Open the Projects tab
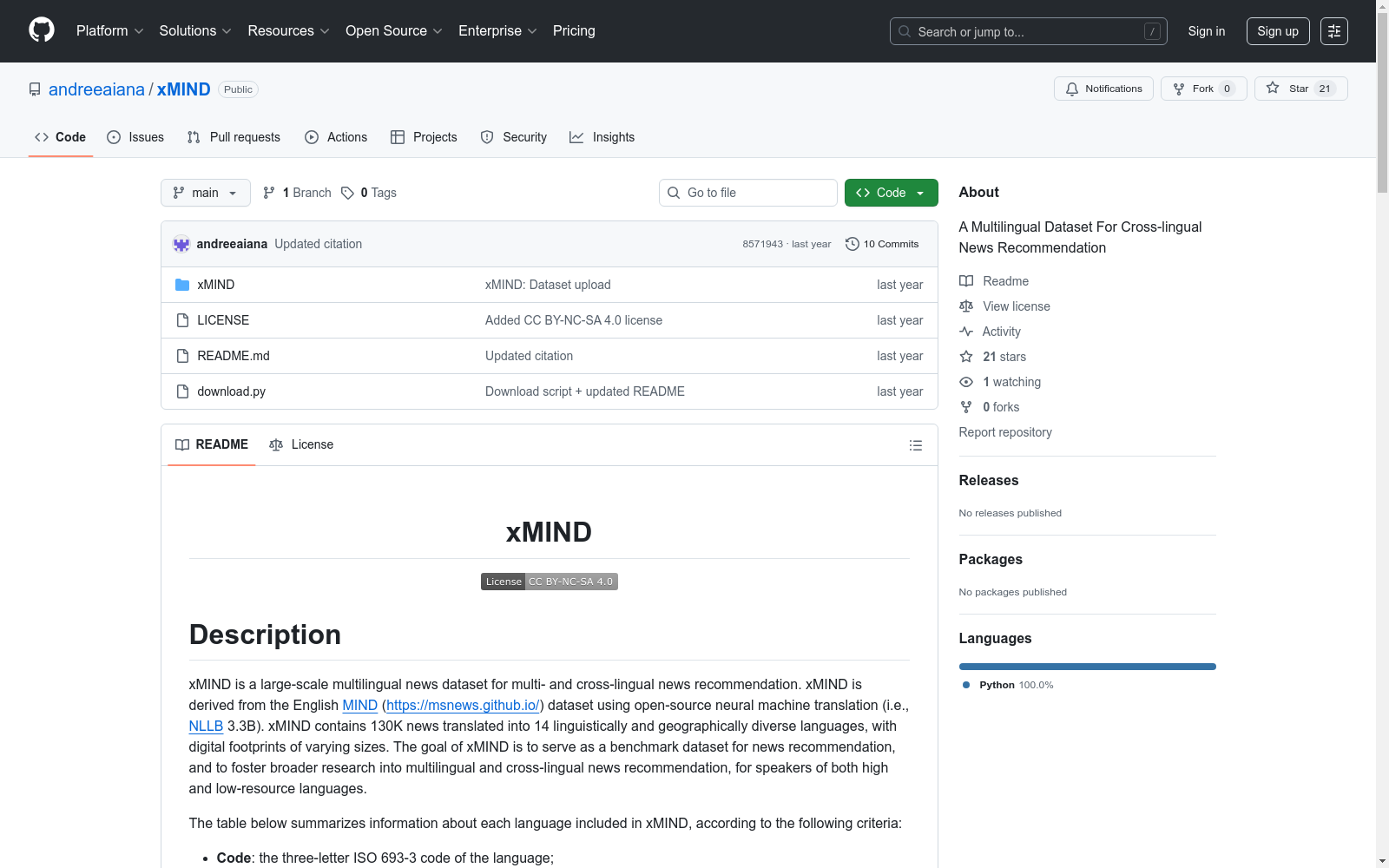 pos(424,137)
